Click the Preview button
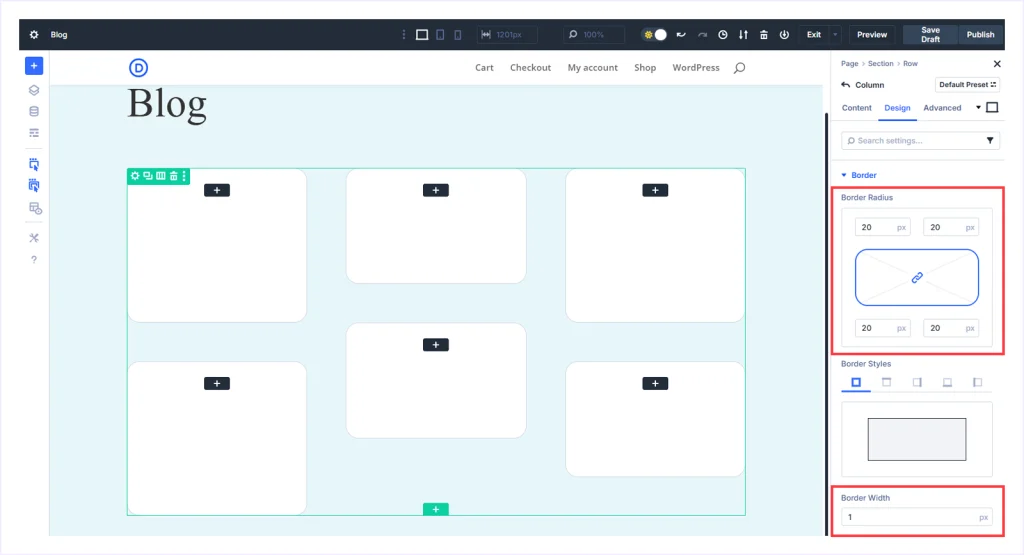Image resolution: width=1024 pixels, height=555 pixels. point(872,35)
